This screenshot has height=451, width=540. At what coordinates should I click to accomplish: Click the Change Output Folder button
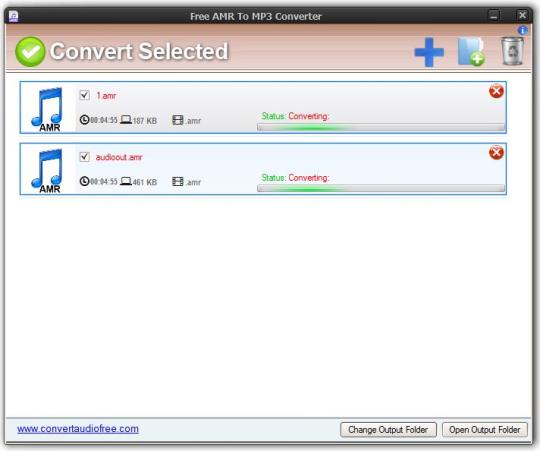point(388,430)
